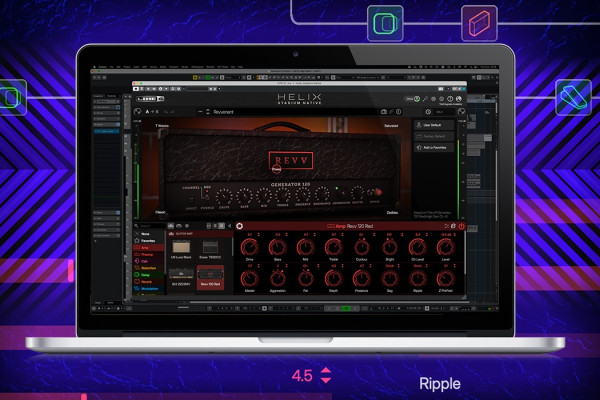This screenshot has height=400, width=600.
Task: Switch browser to large grid view
Action: 222,226
